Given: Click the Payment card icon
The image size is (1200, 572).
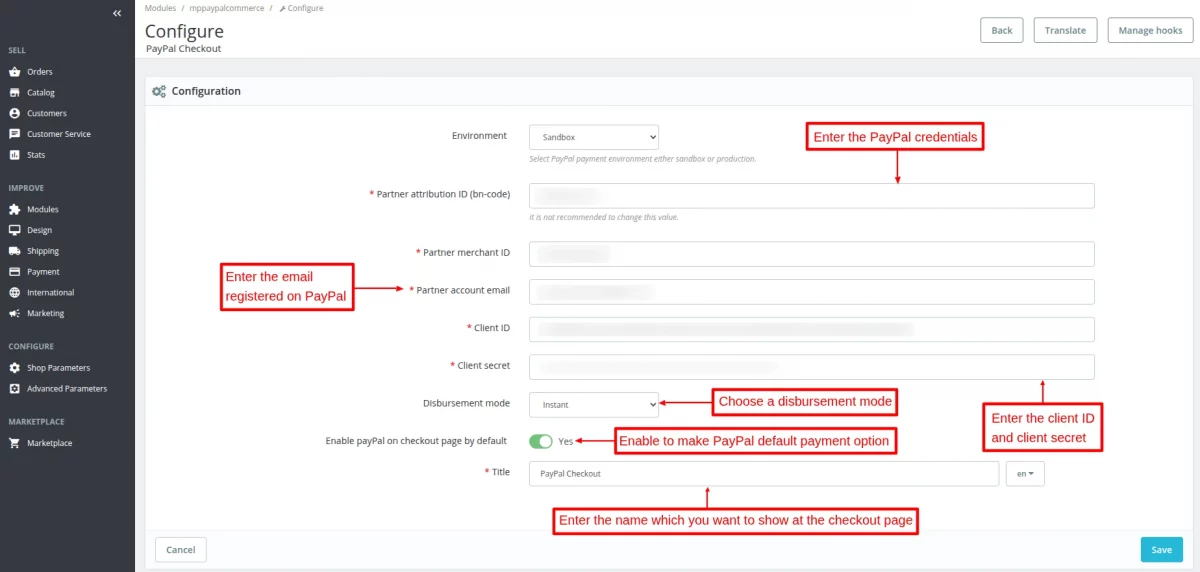Looking at the screenshot, I should tap(14, 272).
